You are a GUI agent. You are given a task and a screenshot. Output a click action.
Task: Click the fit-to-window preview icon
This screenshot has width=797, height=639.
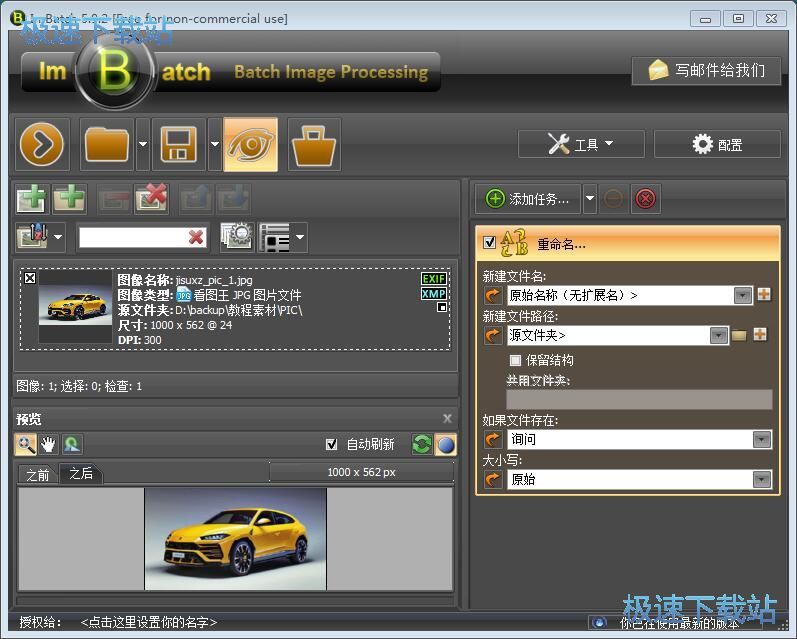point(72,444)
